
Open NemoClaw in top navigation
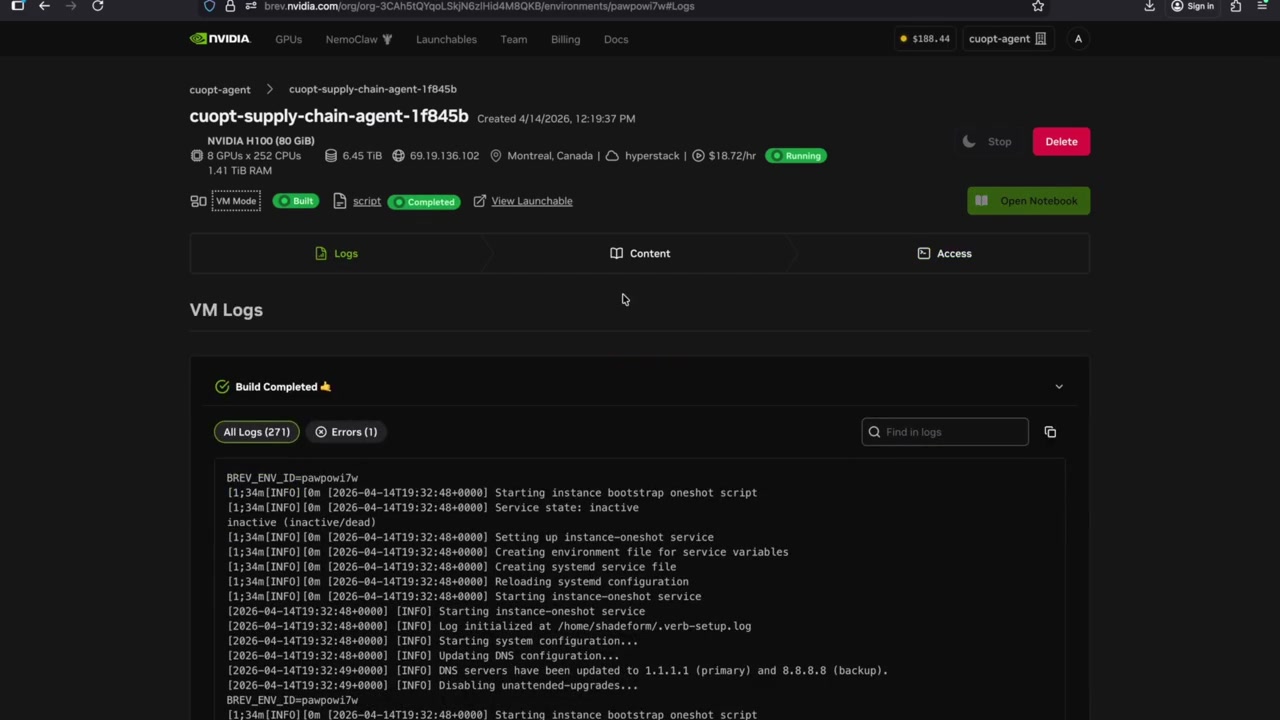click(358, 39)
